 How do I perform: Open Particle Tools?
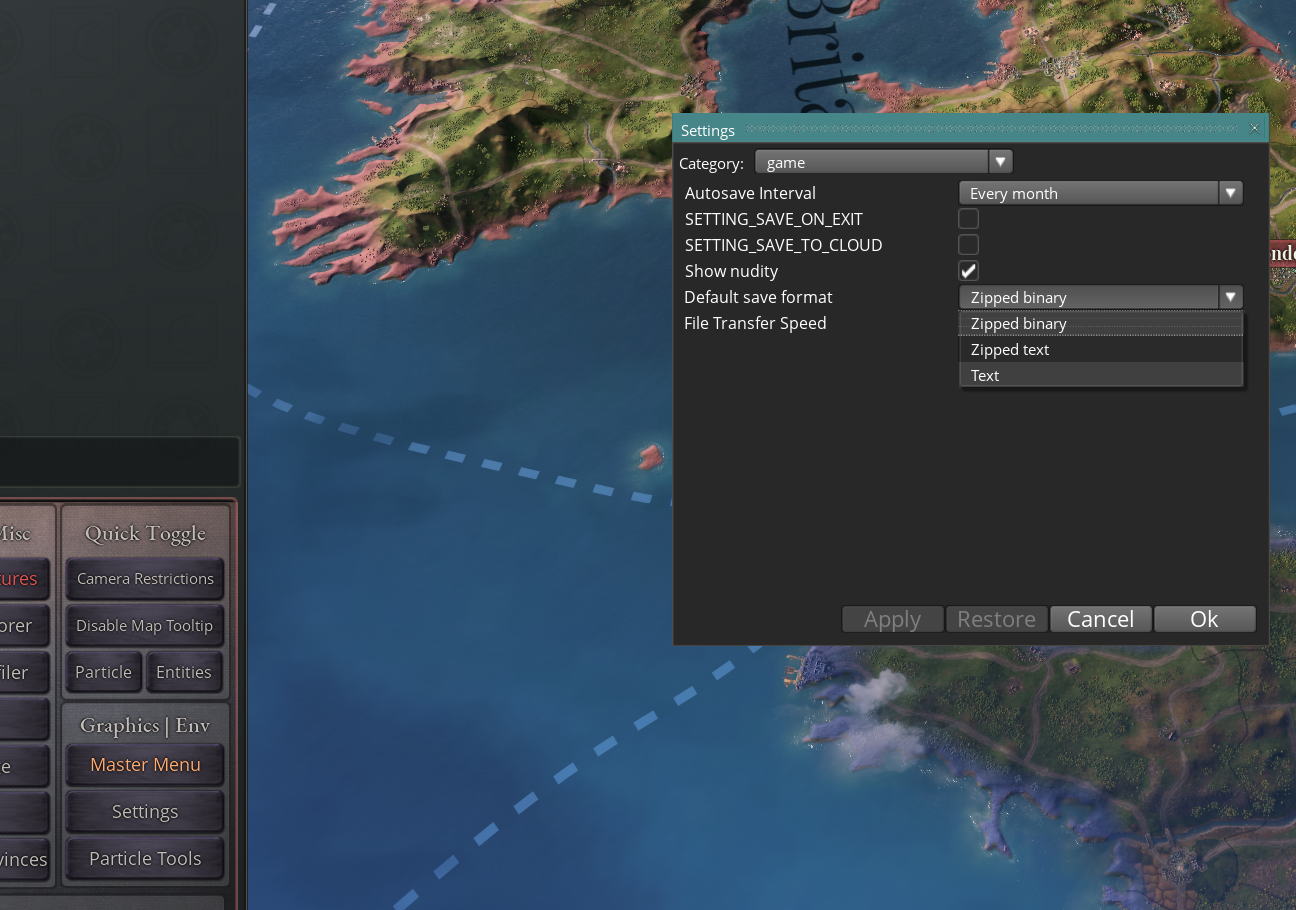coord(144,858)
